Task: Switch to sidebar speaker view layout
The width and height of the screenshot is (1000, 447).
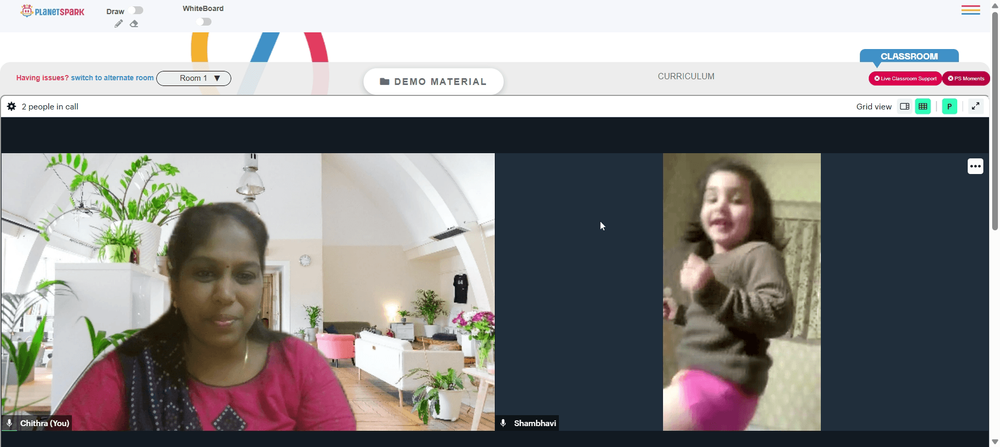Action: pos(904,106)
